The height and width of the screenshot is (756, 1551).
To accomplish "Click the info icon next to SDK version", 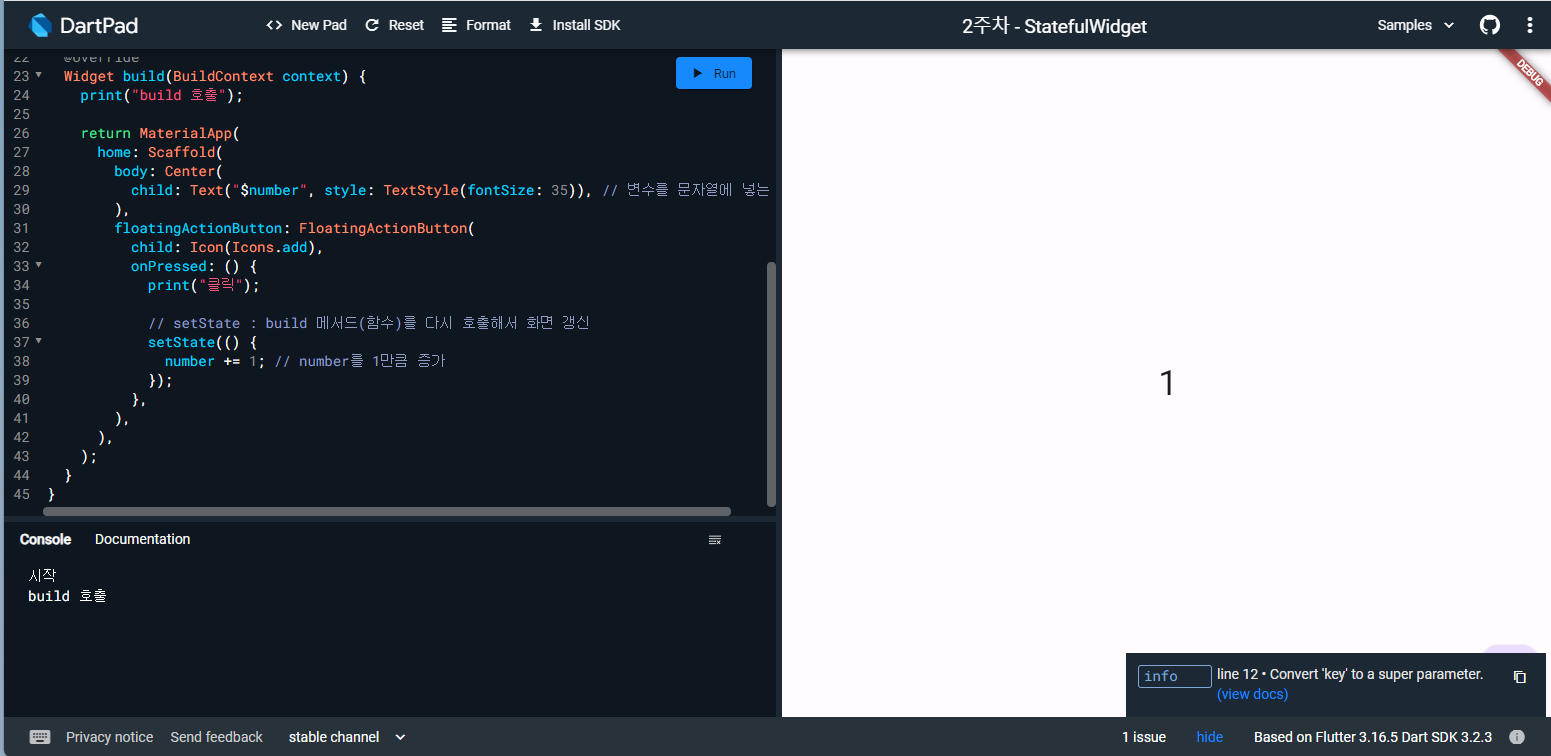I will [x=1517, y=737].
